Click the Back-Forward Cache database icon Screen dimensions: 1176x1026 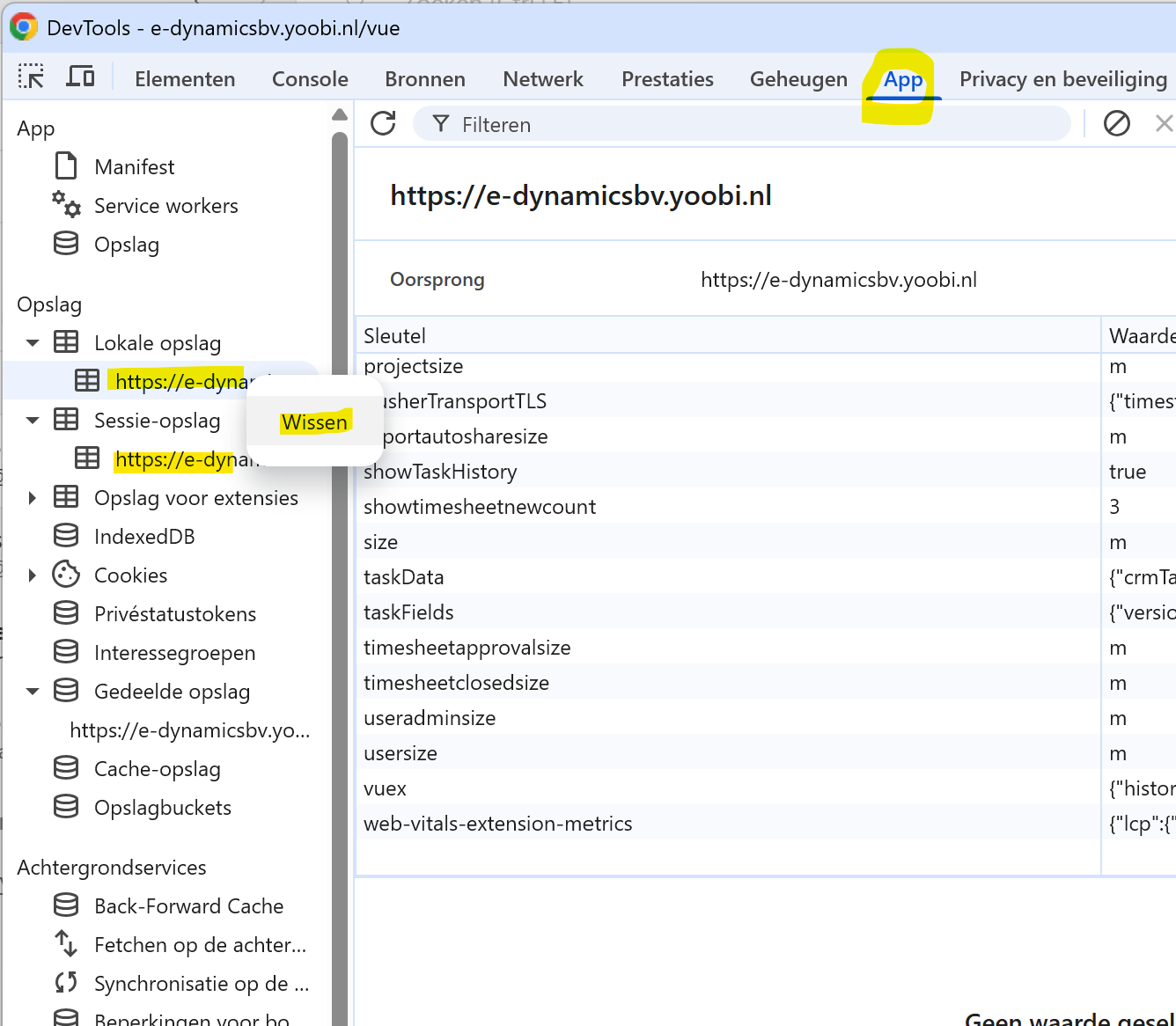[66, 905]
